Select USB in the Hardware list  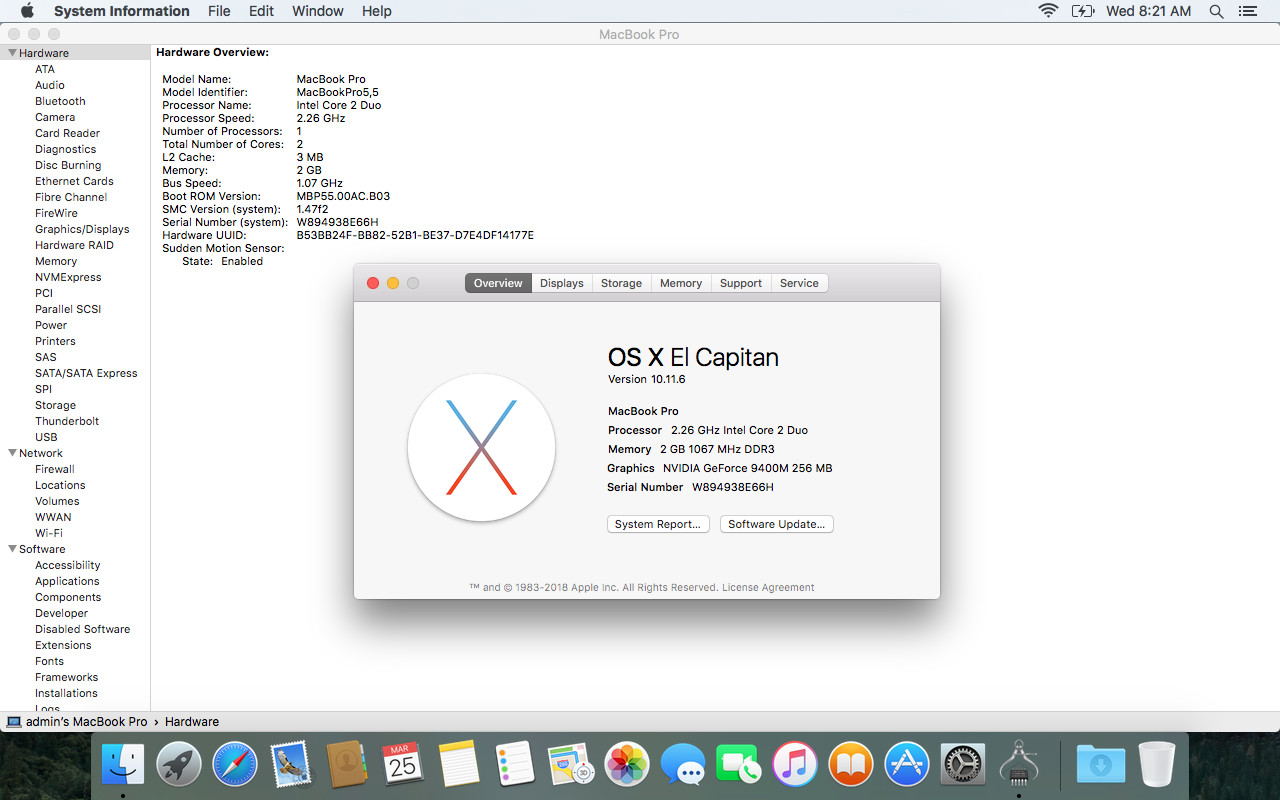click(46, 437)
